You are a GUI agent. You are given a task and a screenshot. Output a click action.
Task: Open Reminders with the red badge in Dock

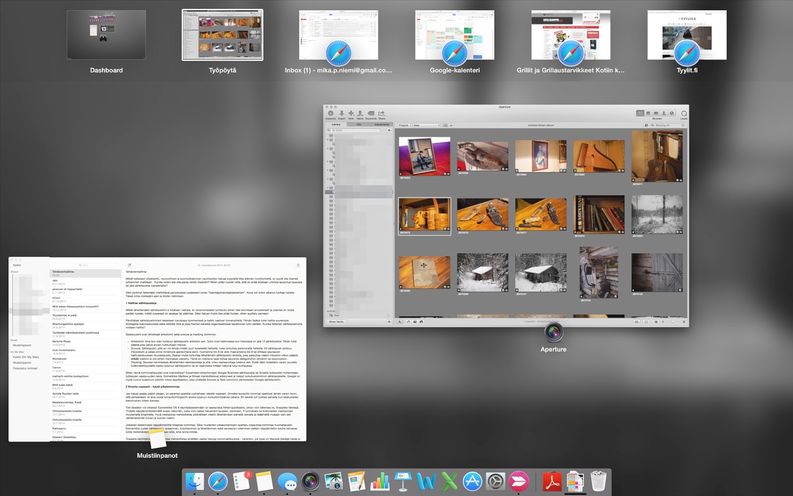pos(242,481)
